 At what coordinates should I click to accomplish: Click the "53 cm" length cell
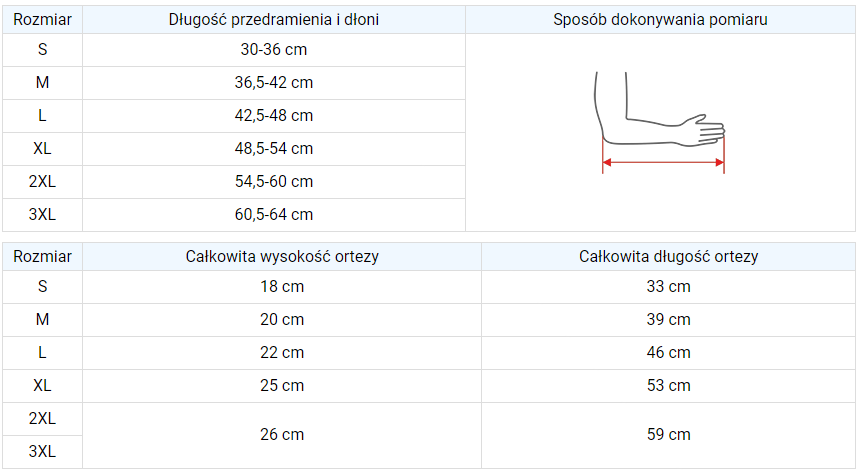[668, 386]
